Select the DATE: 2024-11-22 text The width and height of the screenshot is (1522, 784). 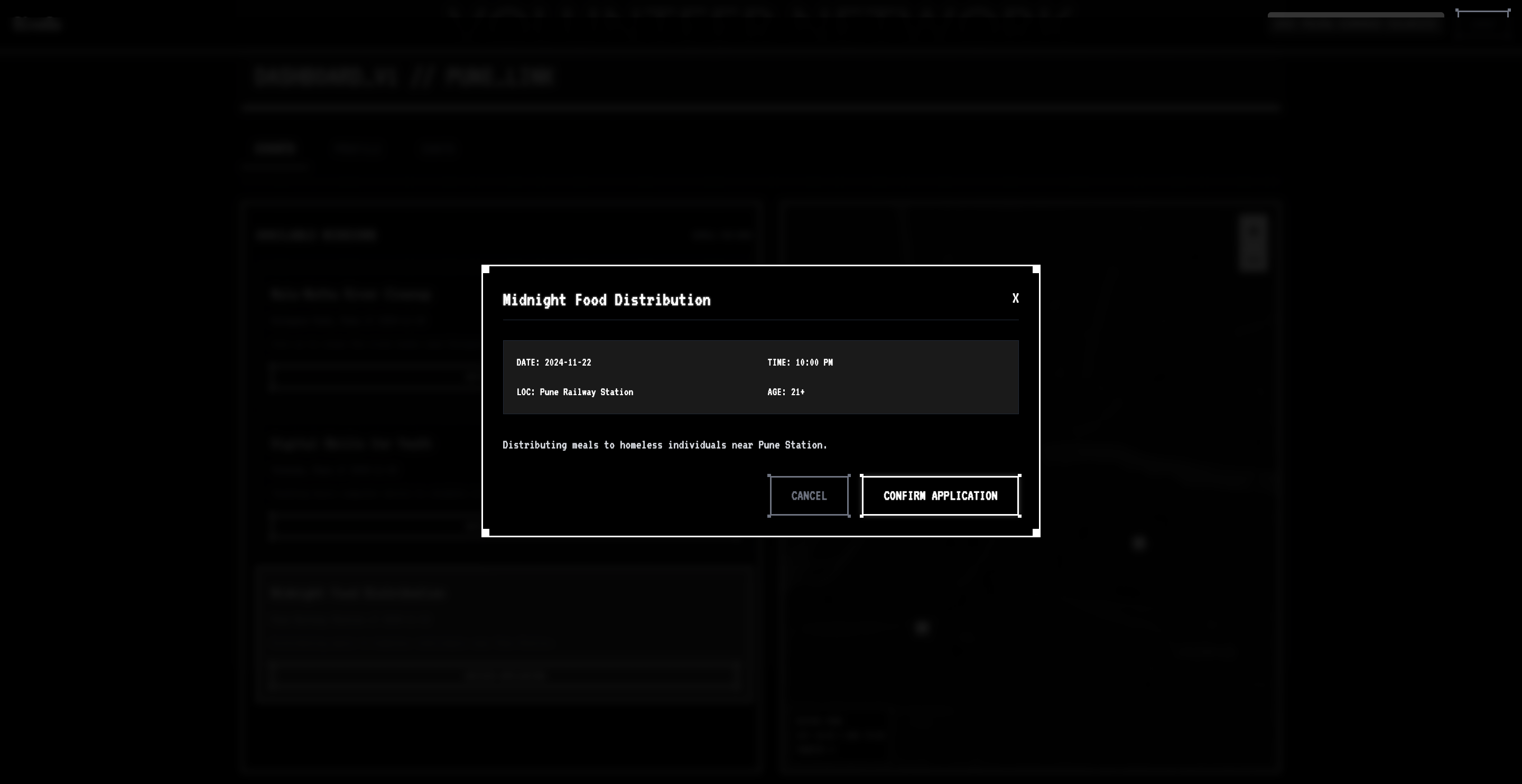[x=554, y=363]
